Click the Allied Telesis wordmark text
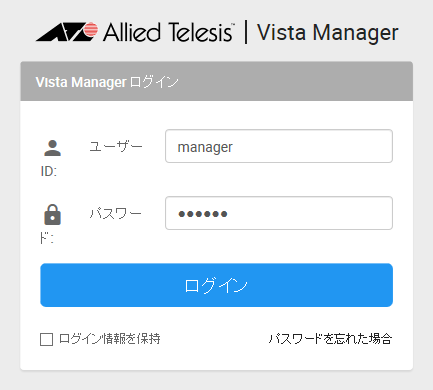The height and width of the screenshot is (390, 433). (x=168, y=32)
